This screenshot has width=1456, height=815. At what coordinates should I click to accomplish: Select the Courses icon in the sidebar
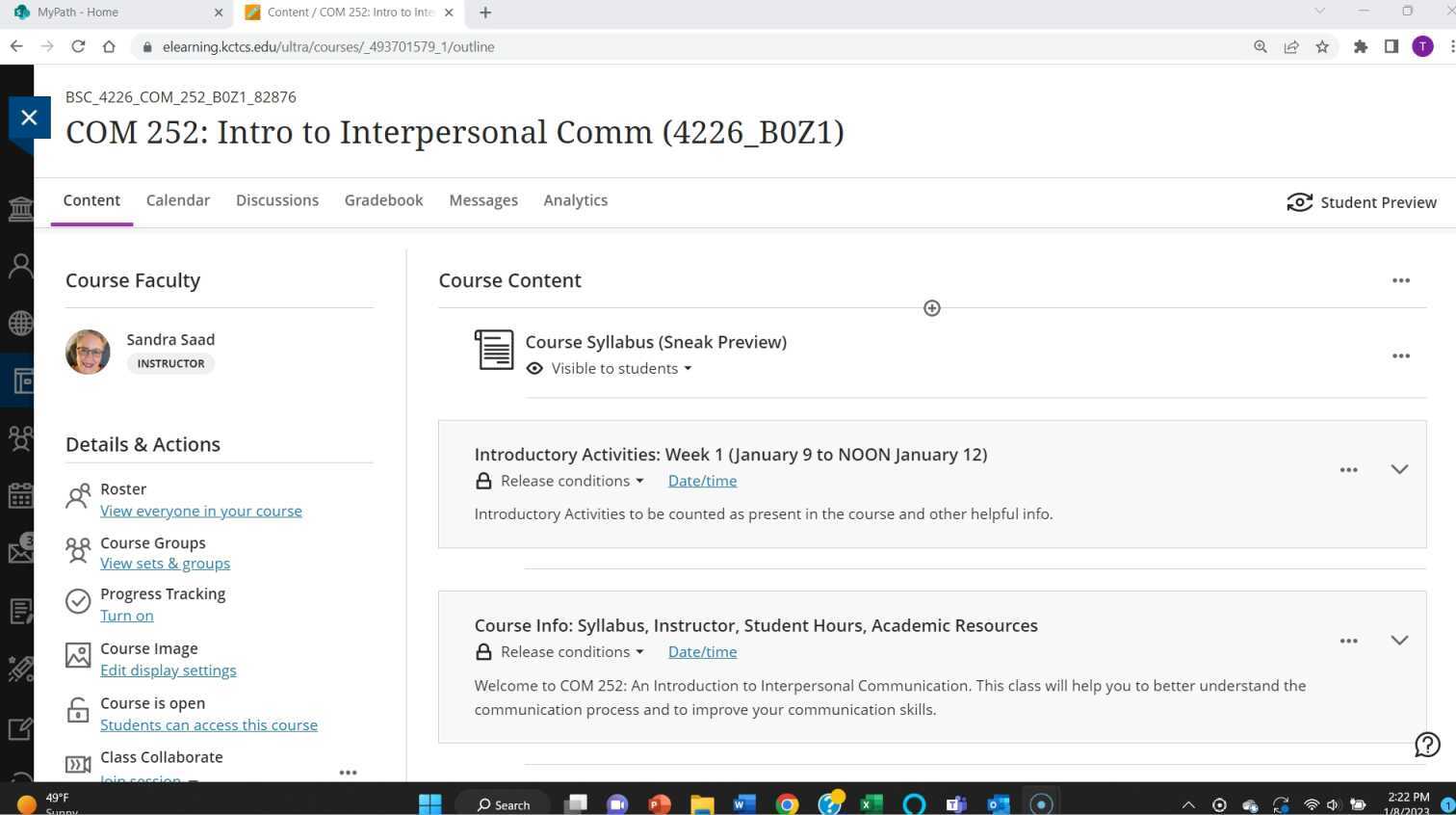[21, 381]
